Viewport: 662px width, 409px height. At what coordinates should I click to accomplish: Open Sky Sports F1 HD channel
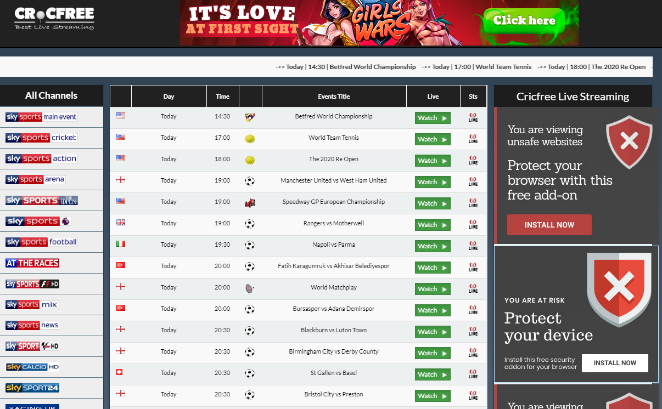[x=33, y=284]
